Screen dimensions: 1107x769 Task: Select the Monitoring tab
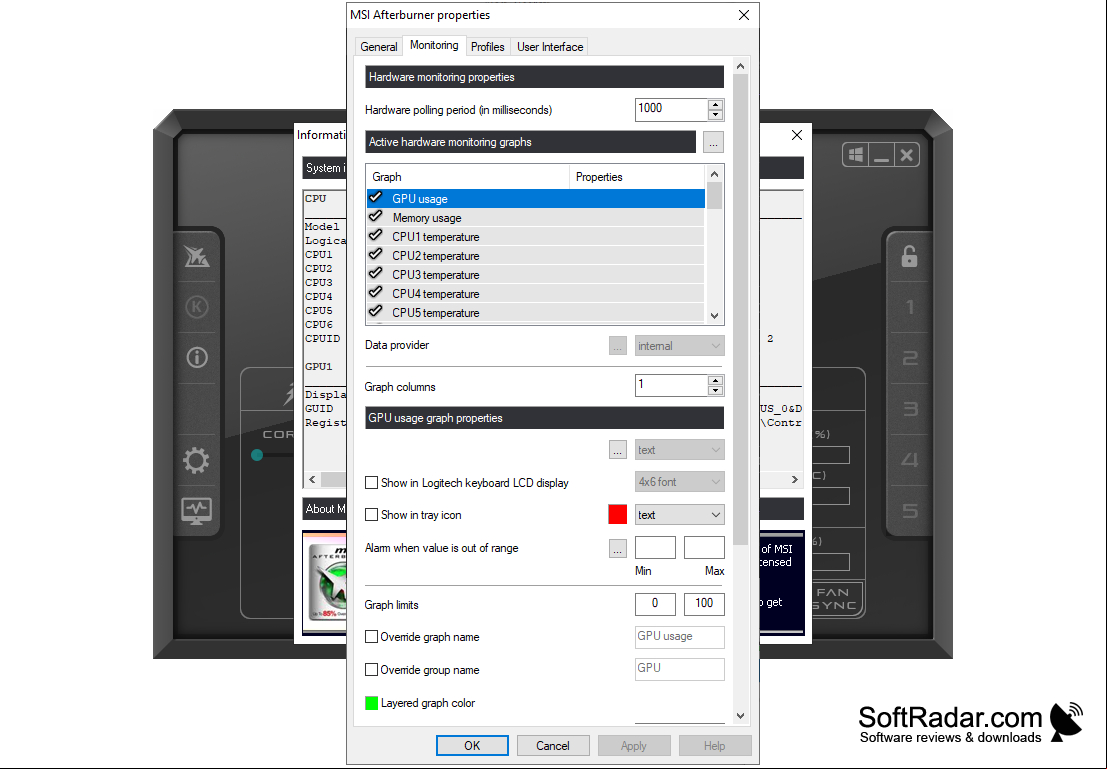433,45
